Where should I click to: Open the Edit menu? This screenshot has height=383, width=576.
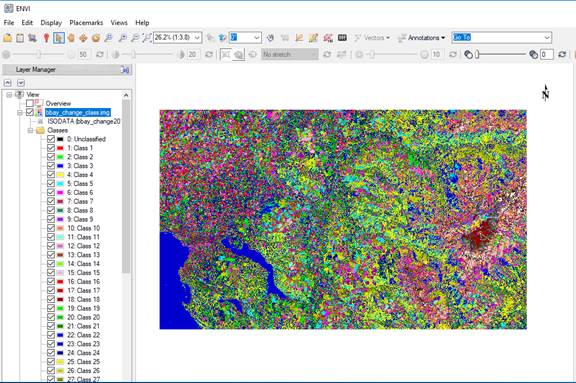pyautogui.click(x=27, y=23)
